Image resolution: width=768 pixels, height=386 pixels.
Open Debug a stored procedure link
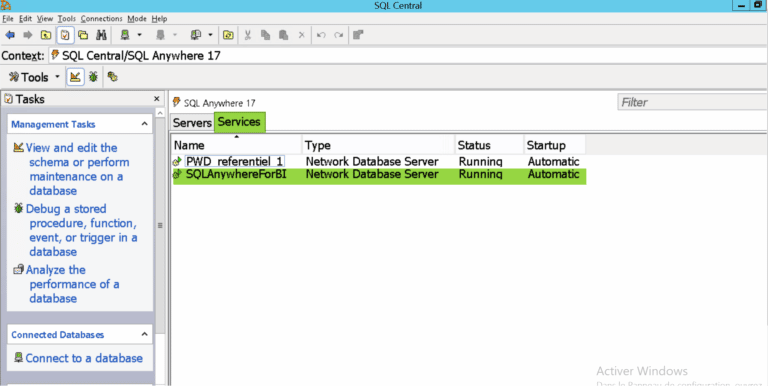(75, 230)
